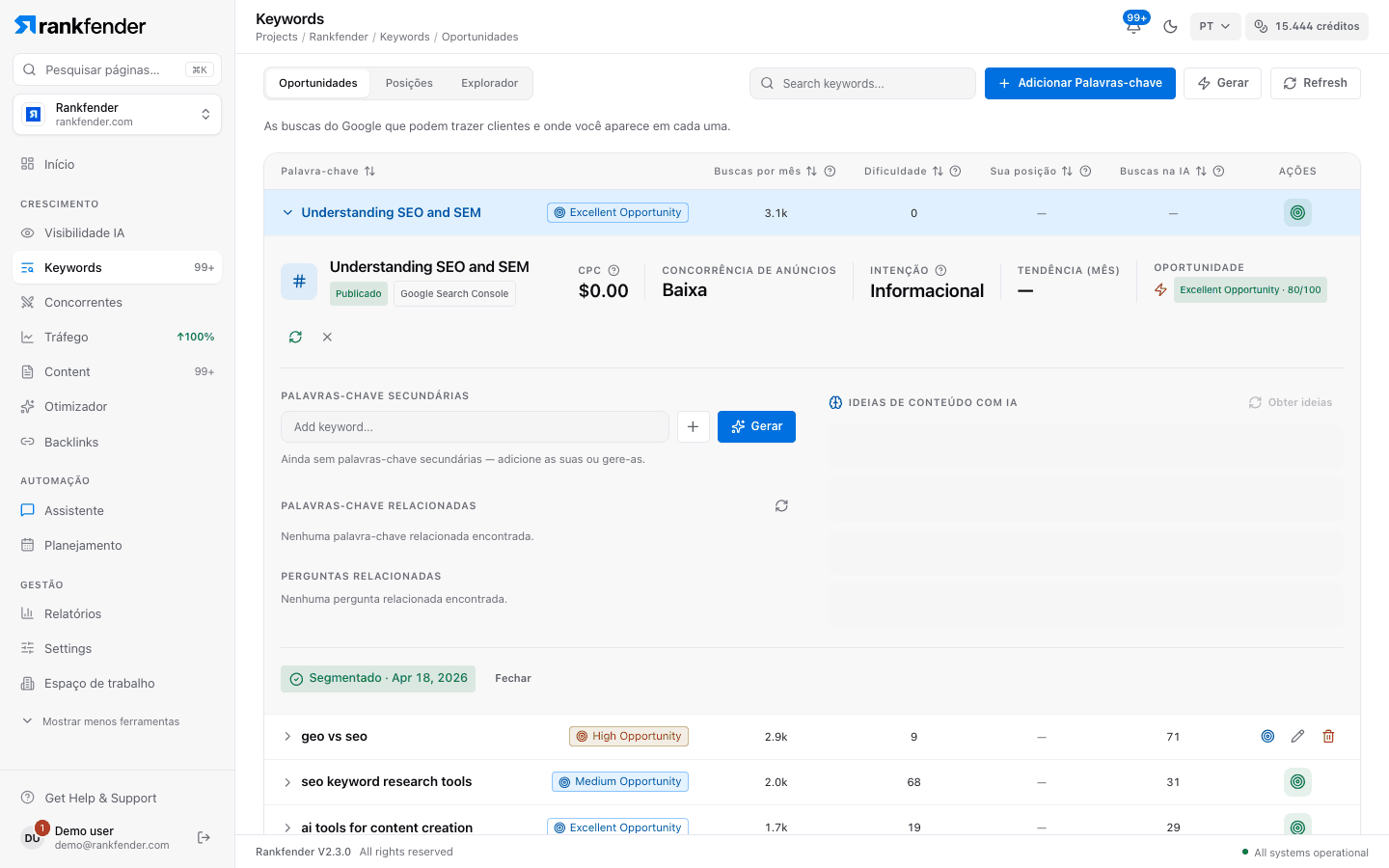Switch to the Posições tab
The image size is (1389, 868).
click(409, 83)
